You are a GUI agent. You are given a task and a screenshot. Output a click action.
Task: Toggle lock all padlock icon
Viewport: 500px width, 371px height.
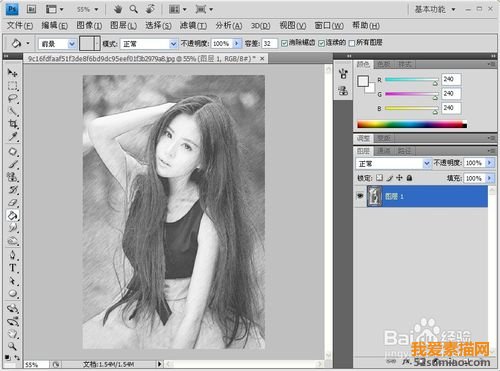pyautogui.click(x=409, y=178)
